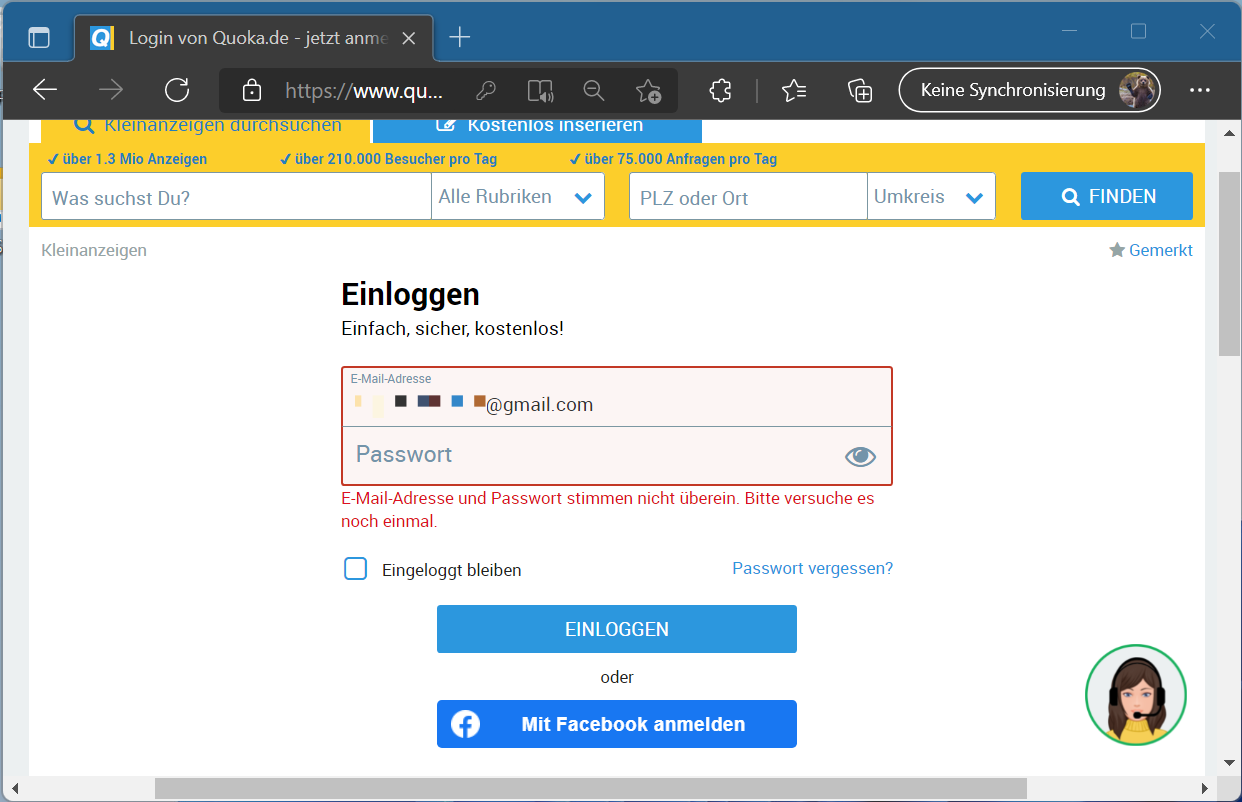Viewport: 1242px width, 802px height.
Task: Open the tab actions menu icon
Action: (x=38, y=38)
